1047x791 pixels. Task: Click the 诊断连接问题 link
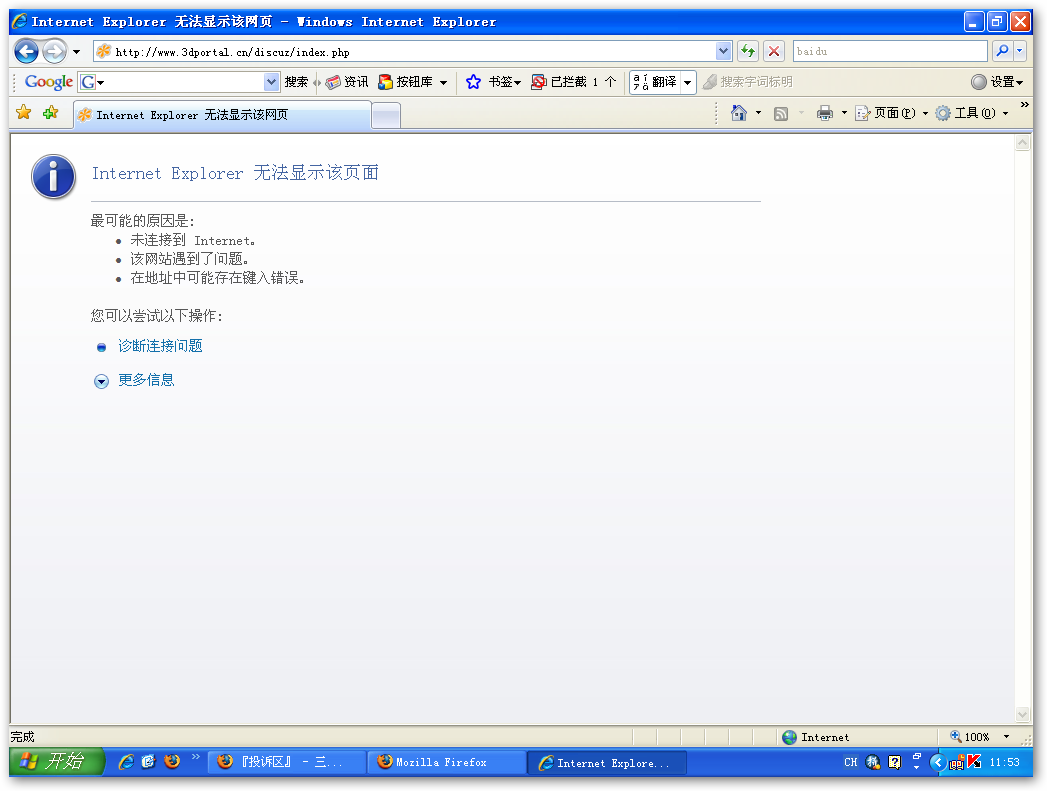[160, 346]
